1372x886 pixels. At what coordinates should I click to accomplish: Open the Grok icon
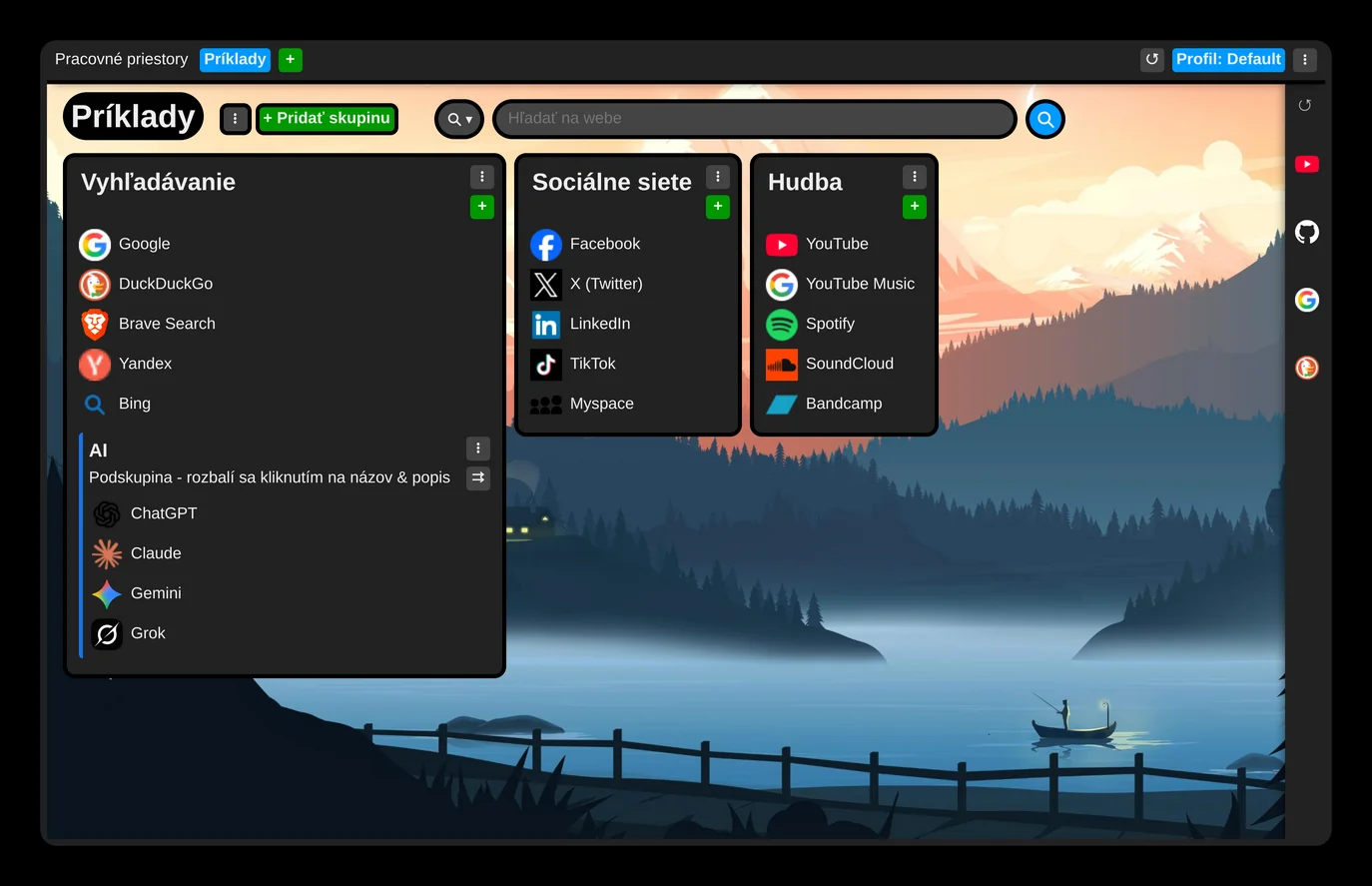[107, 634]
